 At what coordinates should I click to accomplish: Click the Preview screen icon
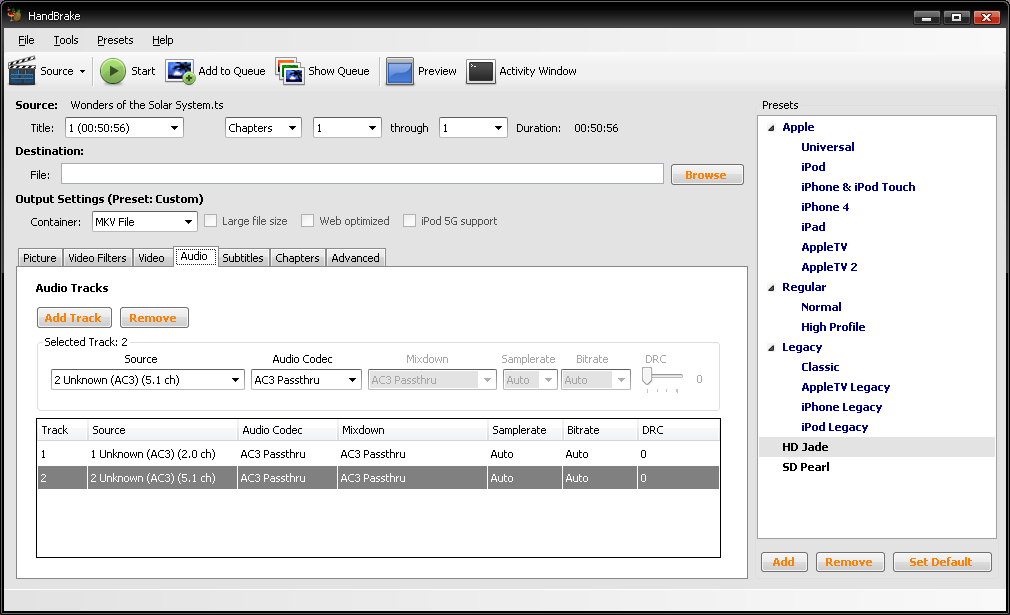[x=399, y=71]
